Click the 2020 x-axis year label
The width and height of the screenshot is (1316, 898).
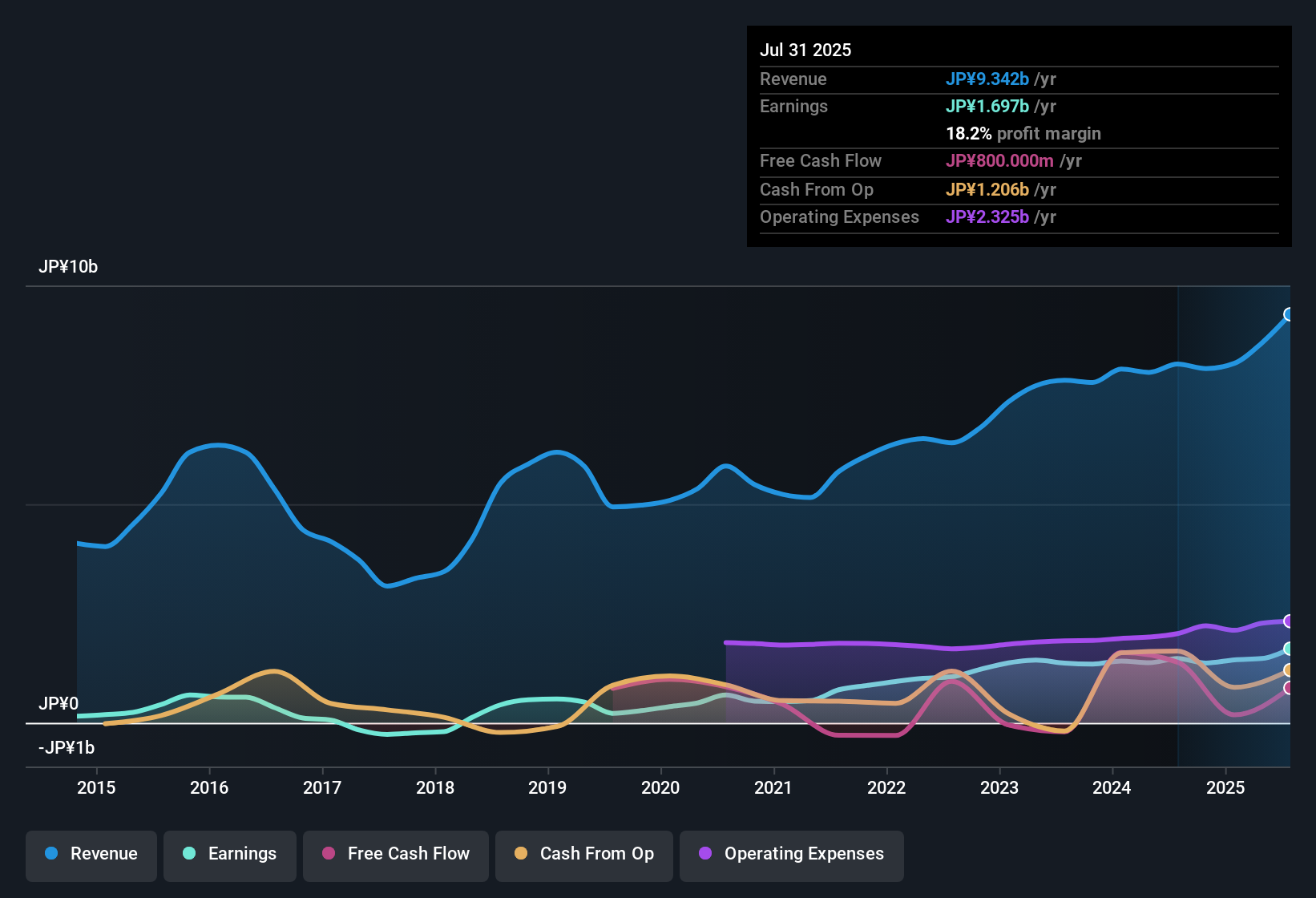click(660, 788)
